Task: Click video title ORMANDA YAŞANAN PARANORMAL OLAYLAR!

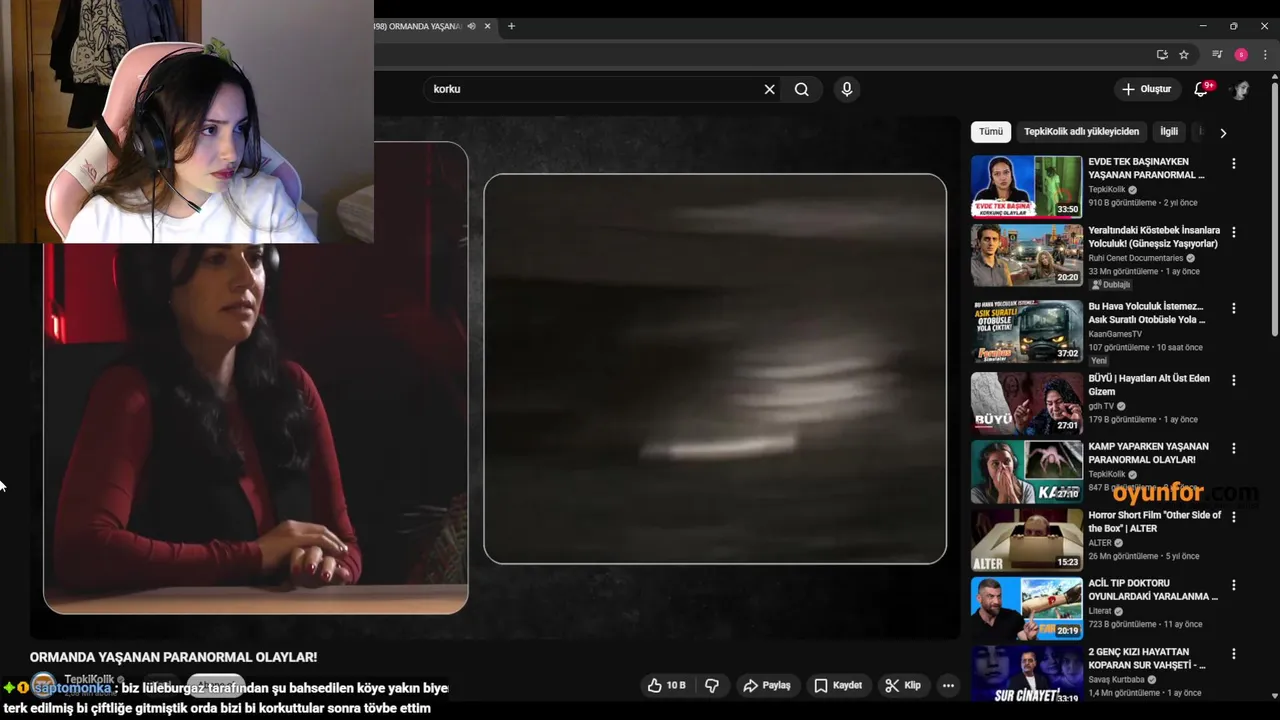Action: 173,657
